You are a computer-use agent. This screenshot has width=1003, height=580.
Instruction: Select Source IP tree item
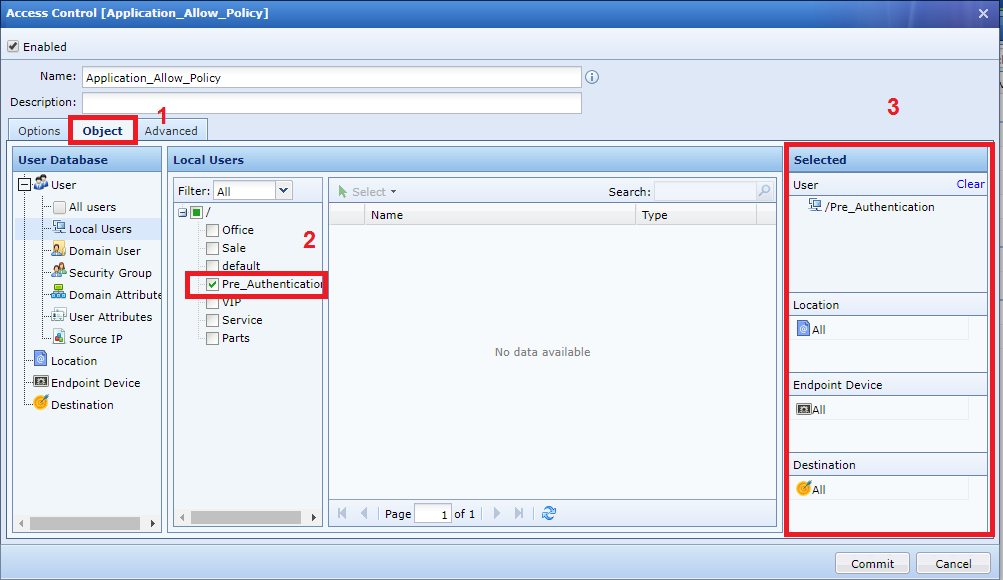(x=95, y=339)
